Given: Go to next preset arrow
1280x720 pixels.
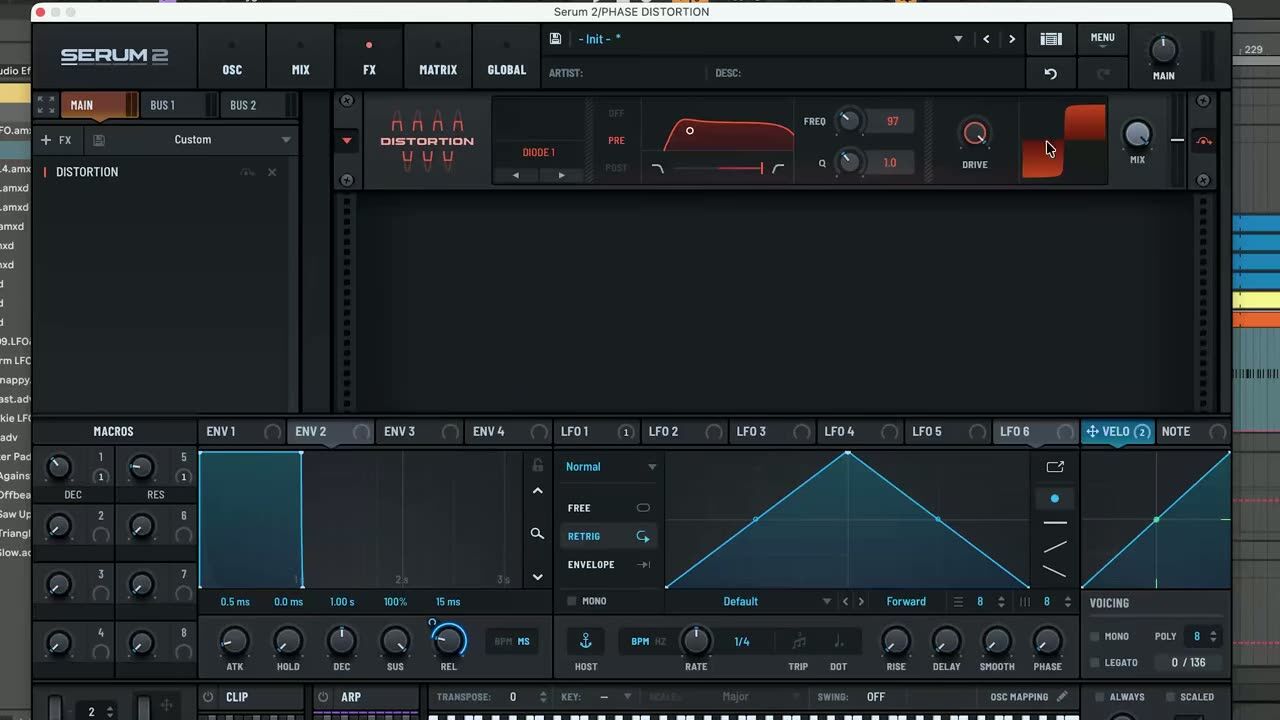Looking at the screenshot, I should click(x=1012, y=39).
